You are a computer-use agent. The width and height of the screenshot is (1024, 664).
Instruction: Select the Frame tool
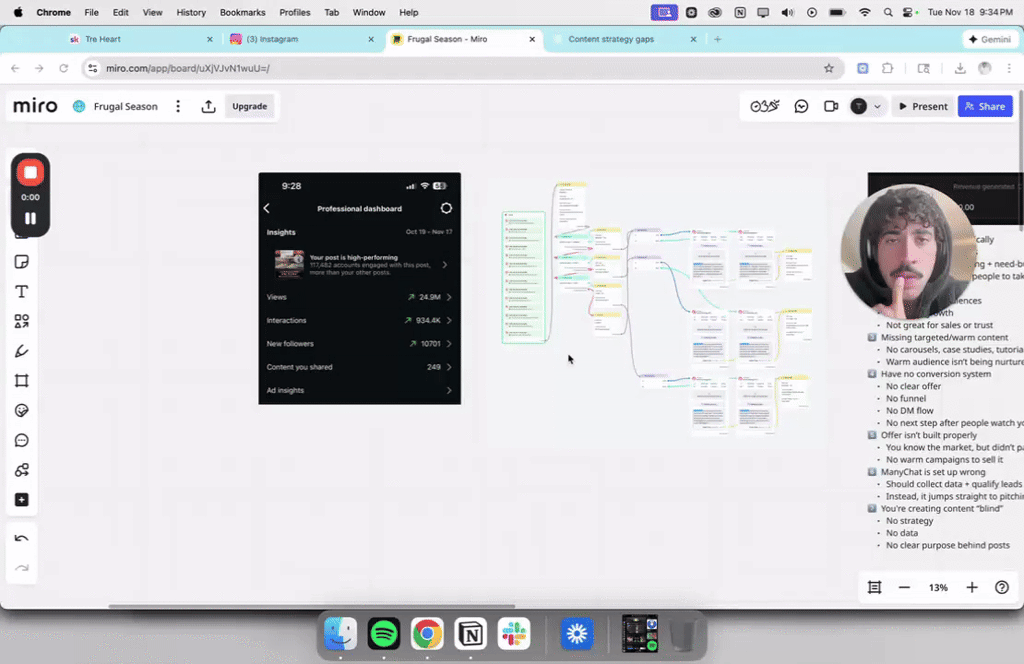click(x=22, y=381)
